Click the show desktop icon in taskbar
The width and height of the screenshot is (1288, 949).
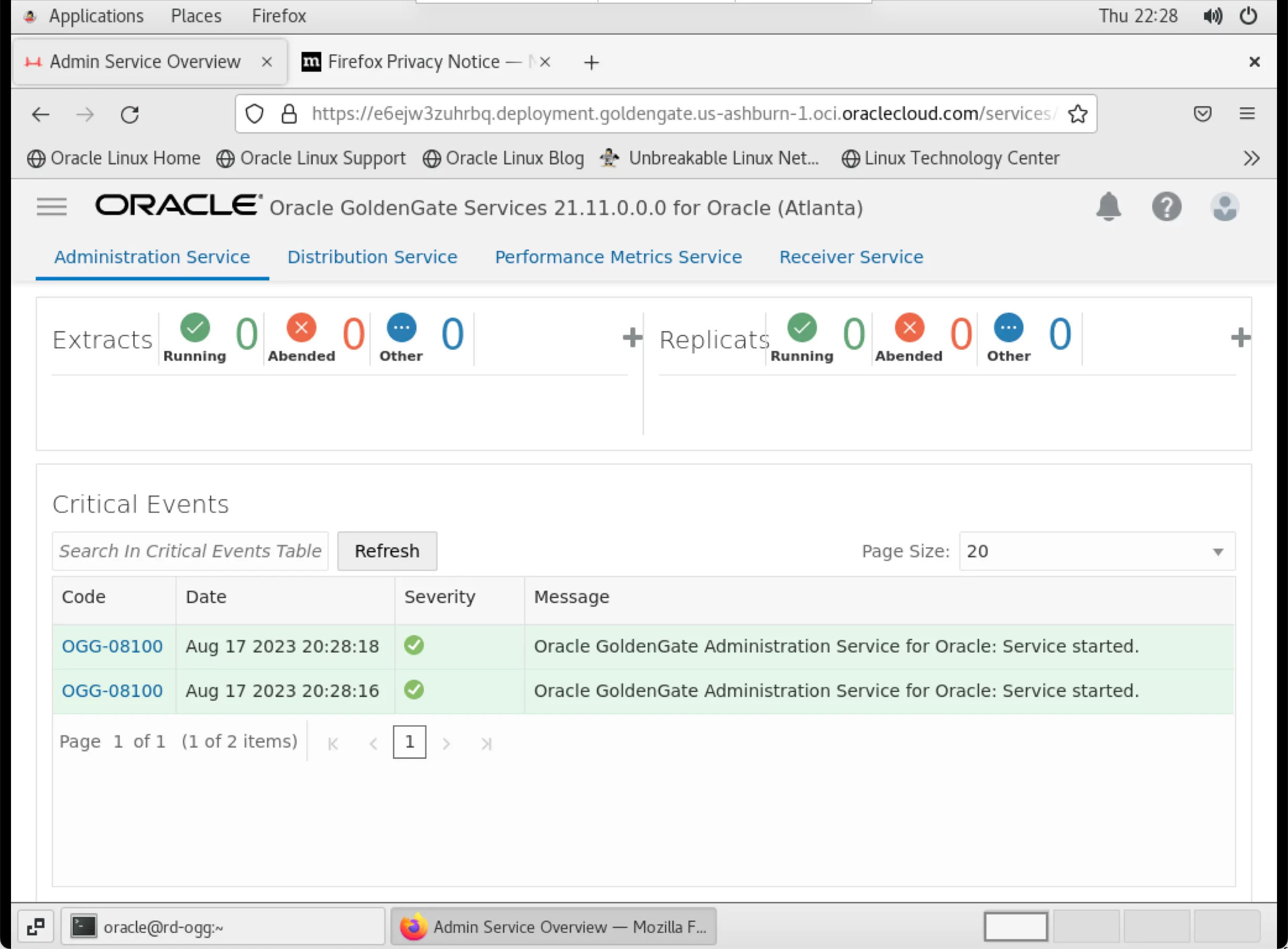36,926
